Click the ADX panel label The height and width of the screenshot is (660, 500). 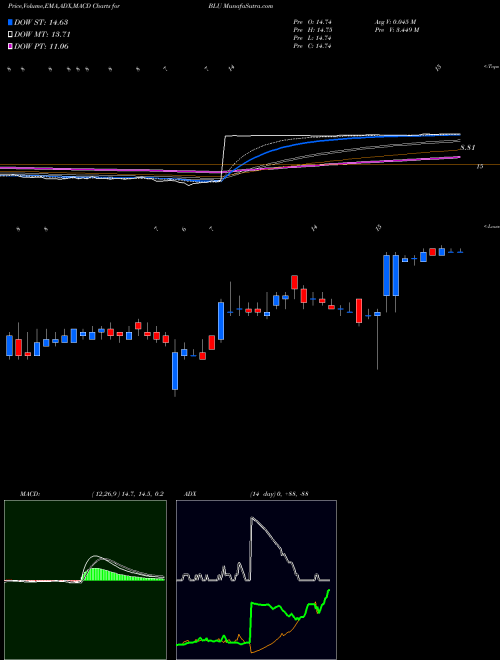click(x=191, y=494)
